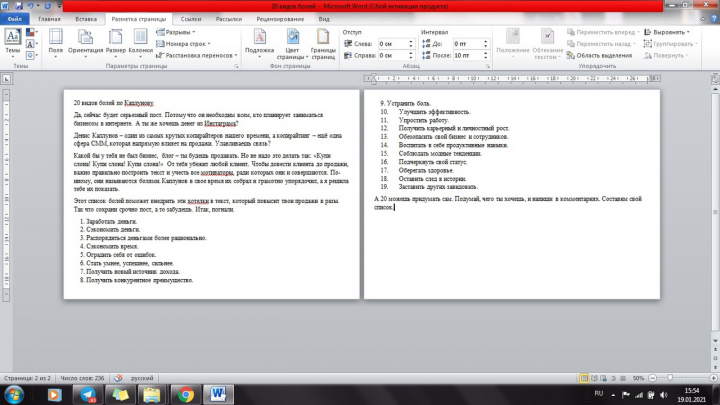The height and width of the screenshot is (405, 720).
Task: Open Абзац paragraph dialog launcher
Action: click(x=488, y=66)
